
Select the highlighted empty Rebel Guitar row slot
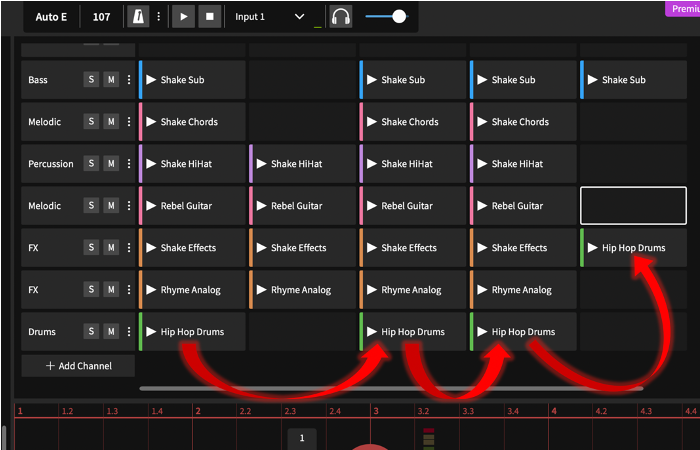(633, 206)
